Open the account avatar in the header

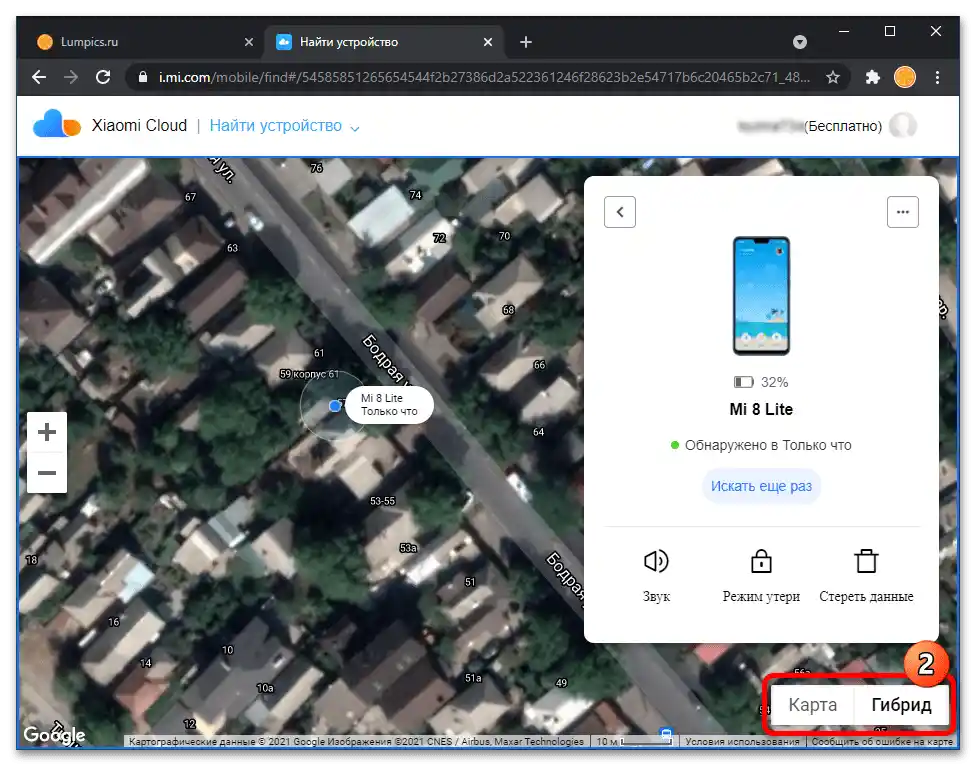coord(903,126)
